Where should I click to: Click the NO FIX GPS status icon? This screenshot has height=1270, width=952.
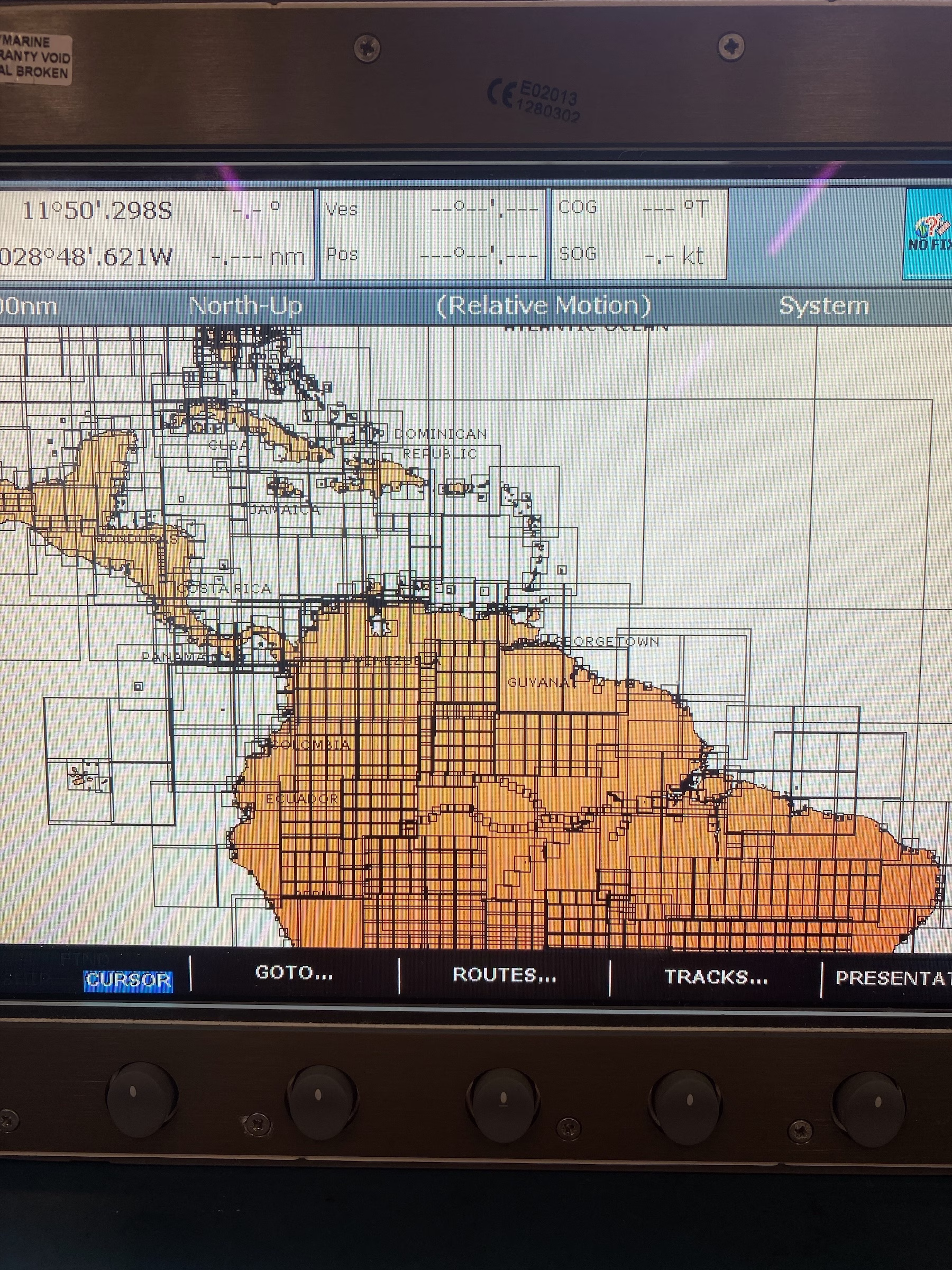pos(929,234)
